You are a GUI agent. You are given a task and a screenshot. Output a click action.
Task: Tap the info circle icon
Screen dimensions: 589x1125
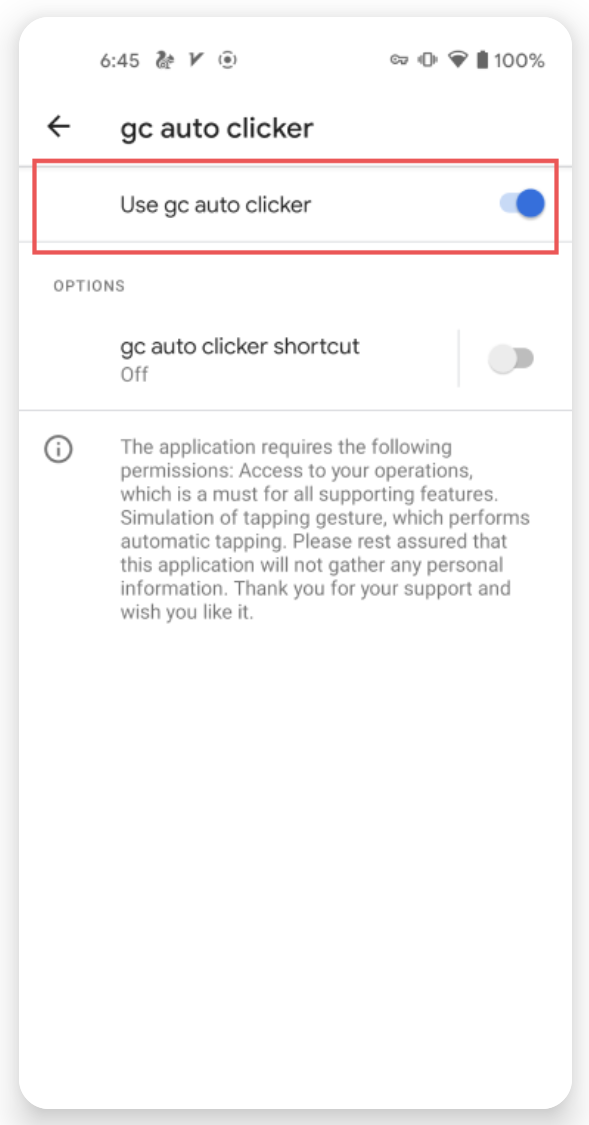58,449
